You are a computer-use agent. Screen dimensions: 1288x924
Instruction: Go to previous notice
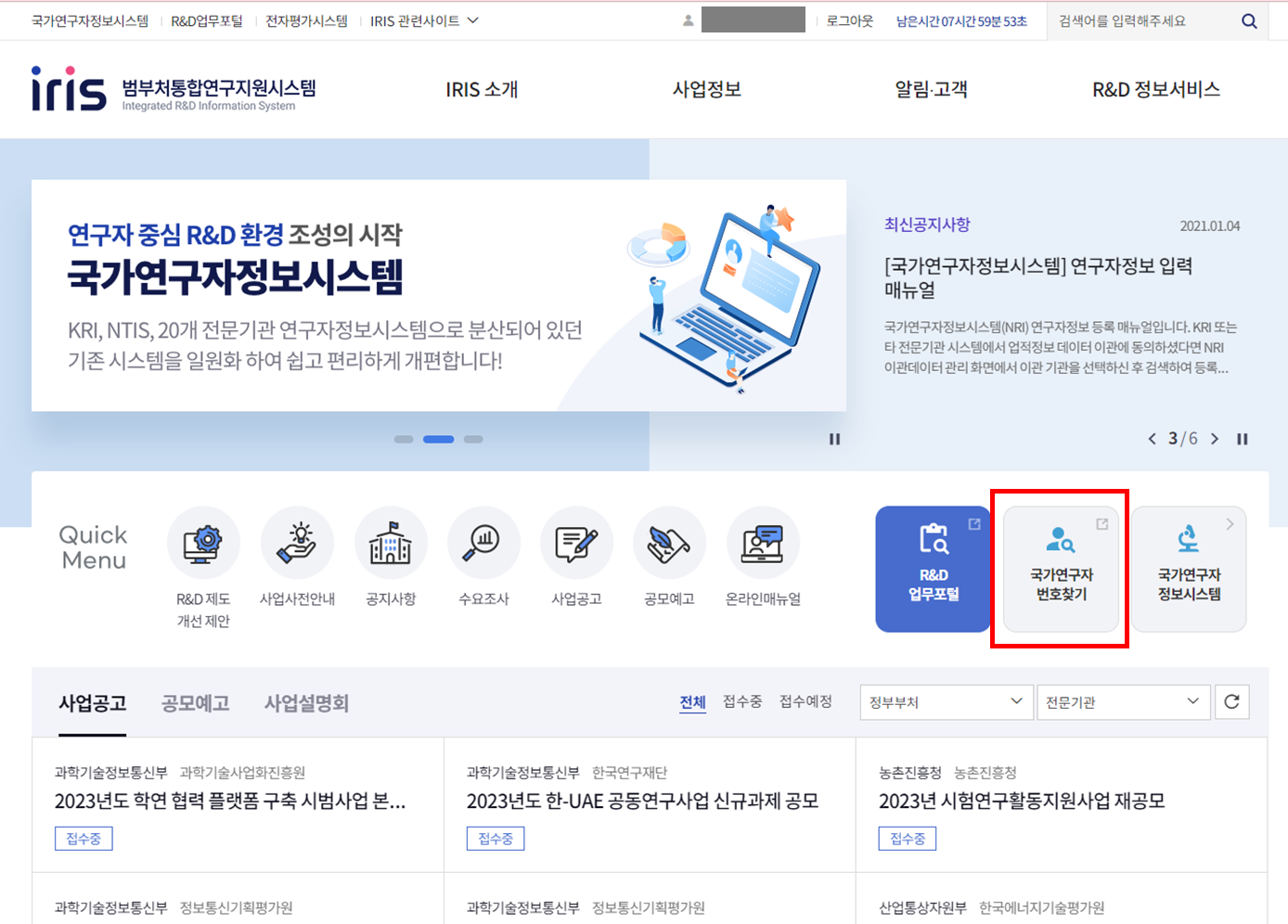[x=1152, y=439]
